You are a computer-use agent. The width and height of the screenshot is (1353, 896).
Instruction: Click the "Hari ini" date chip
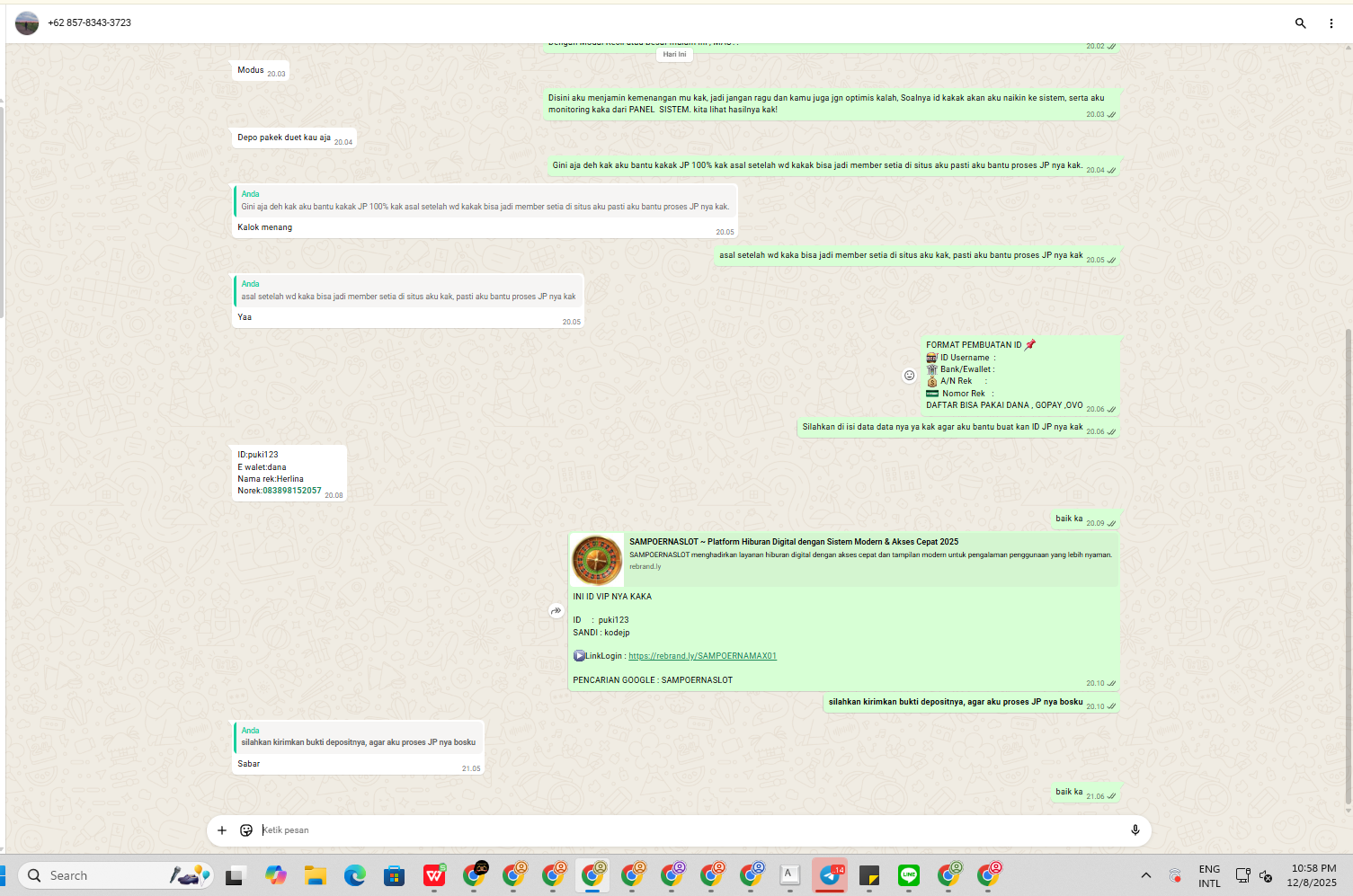674,54
